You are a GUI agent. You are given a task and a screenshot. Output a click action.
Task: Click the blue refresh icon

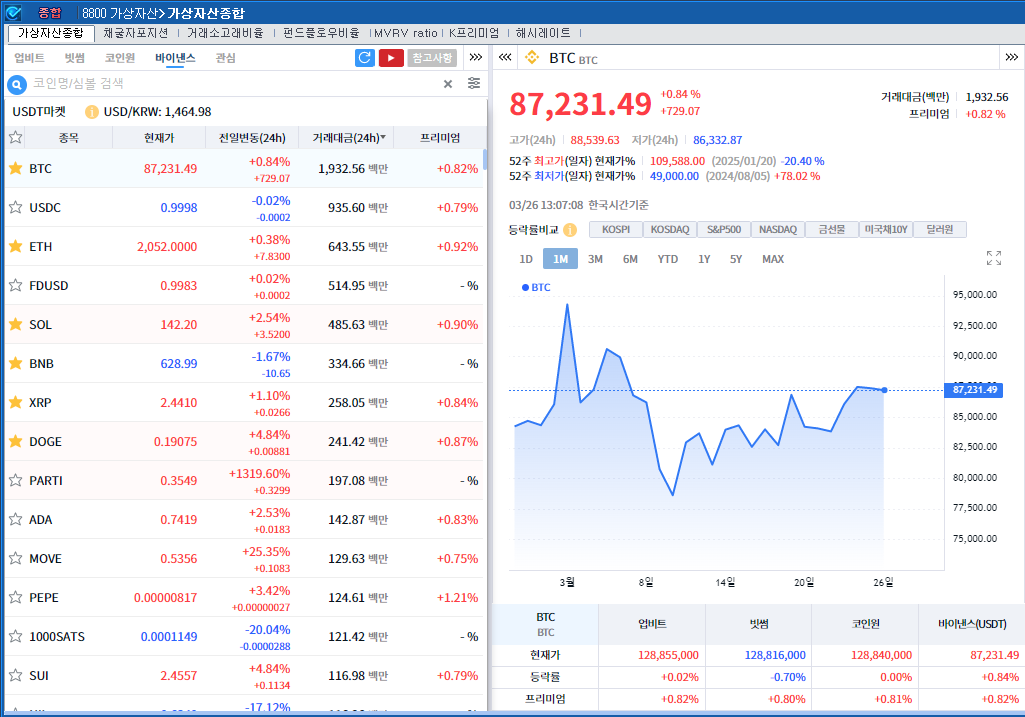(365, 58)
